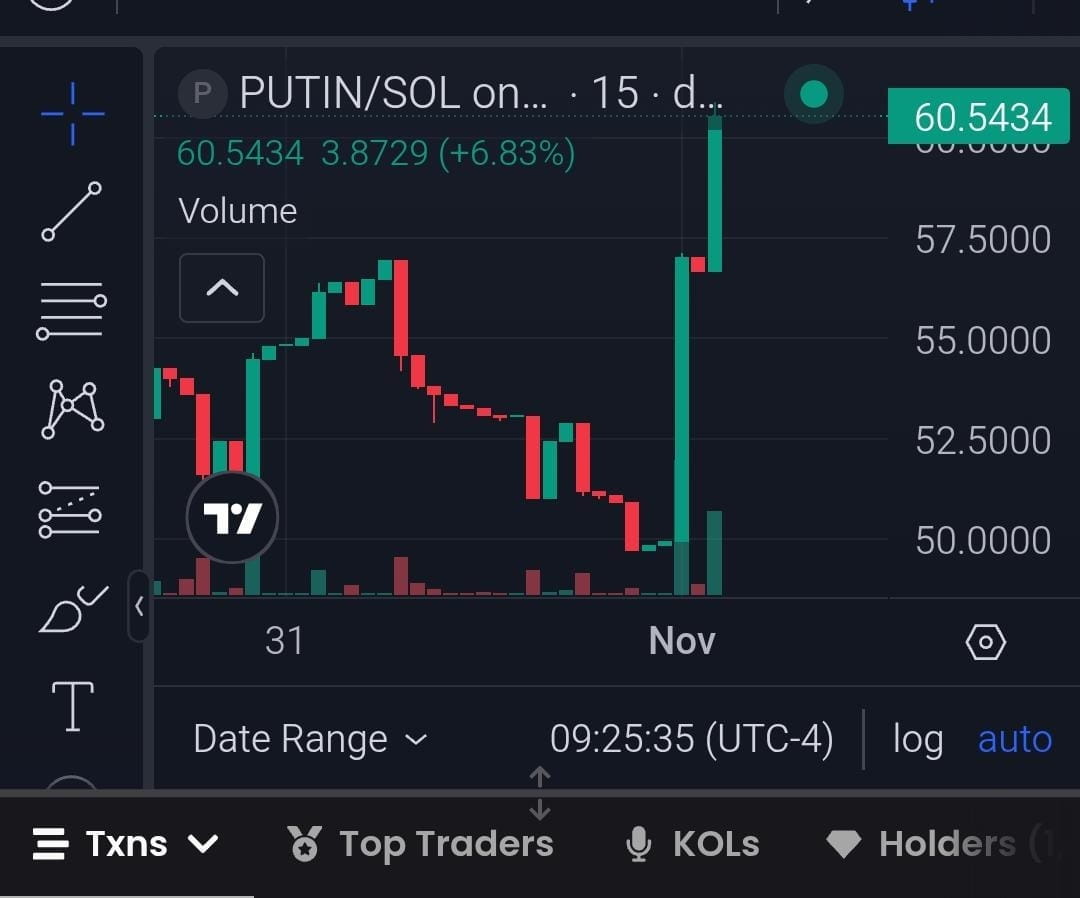This screenshot has width=1080, height=898.
Task: Collapse the drawing toolbar side arrow
Action: [139, 606]
